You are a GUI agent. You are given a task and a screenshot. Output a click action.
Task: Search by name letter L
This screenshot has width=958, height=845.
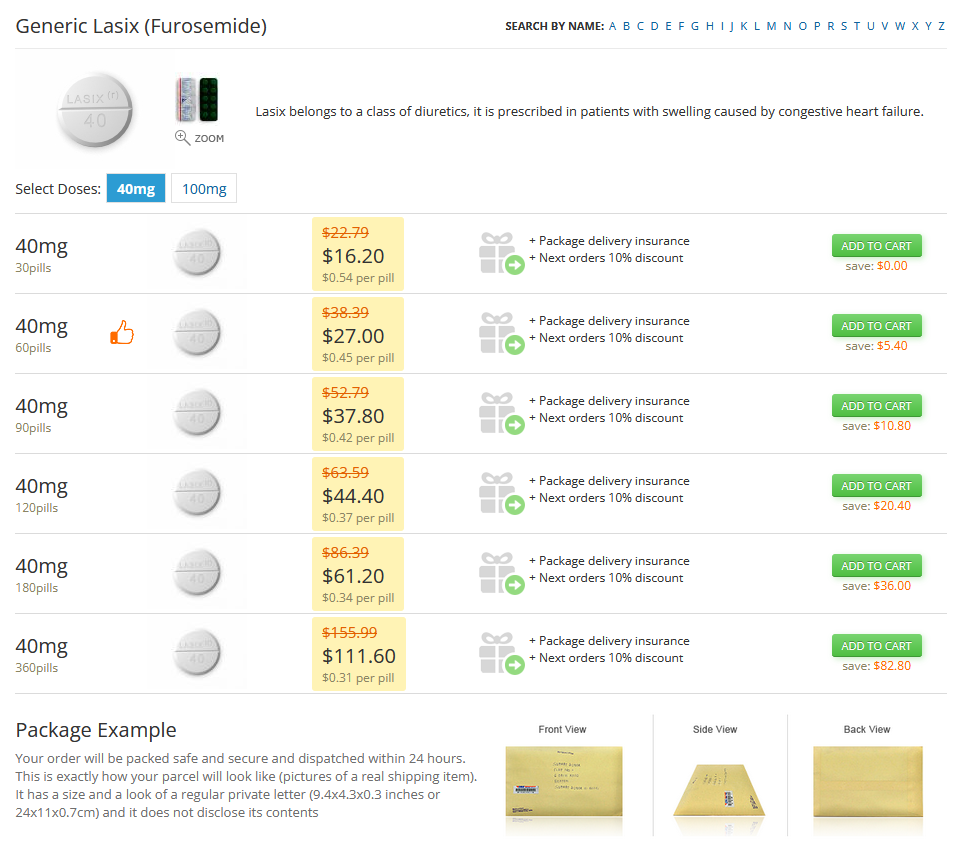pyautogui.click(x=757, y=26)
